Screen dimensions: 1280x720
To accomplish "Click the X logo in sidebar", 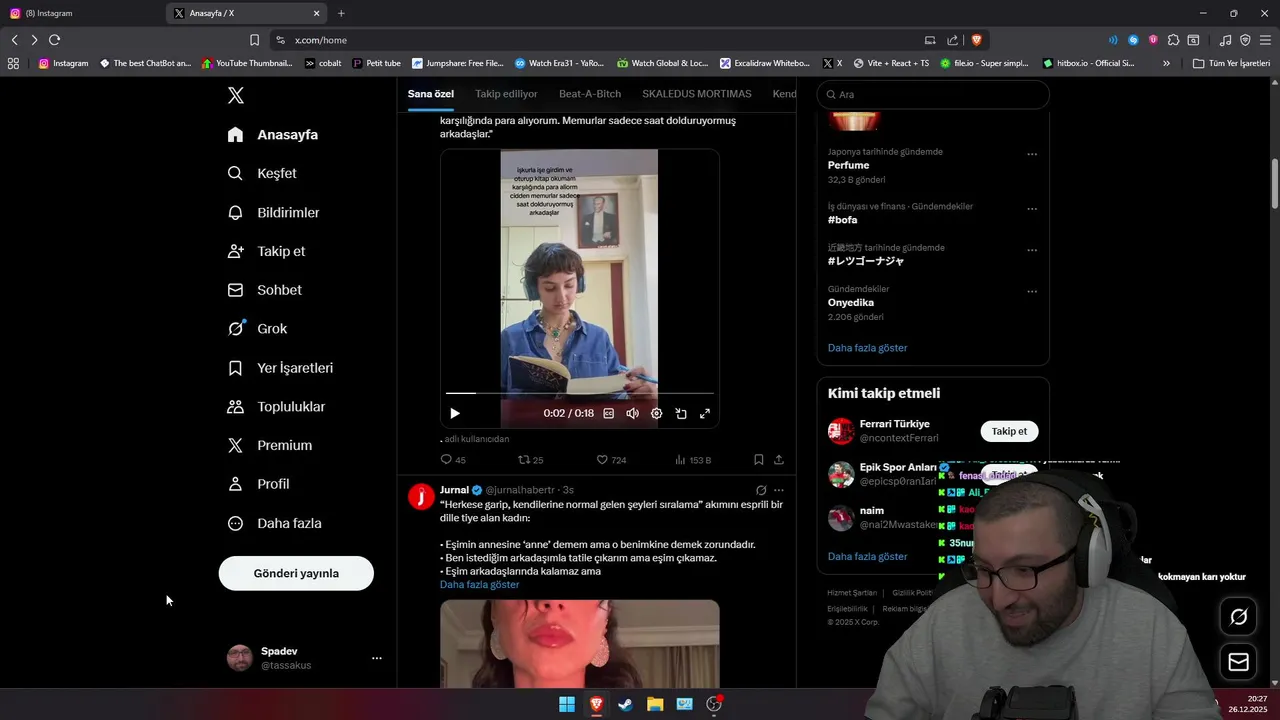I will [235, 96].
